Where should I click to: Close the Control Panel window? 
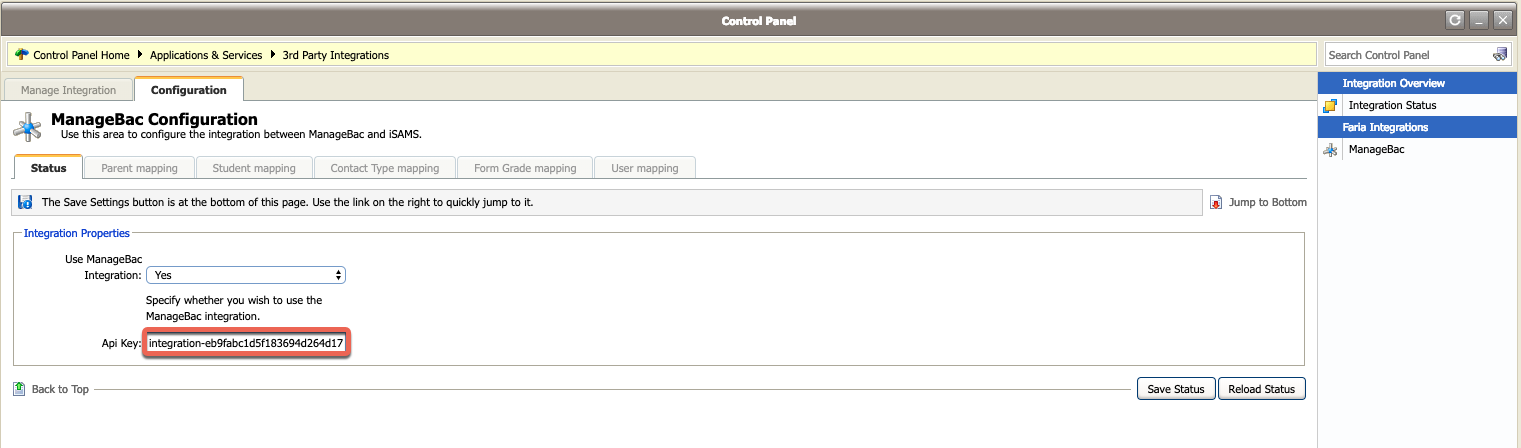coord(1503,20)
